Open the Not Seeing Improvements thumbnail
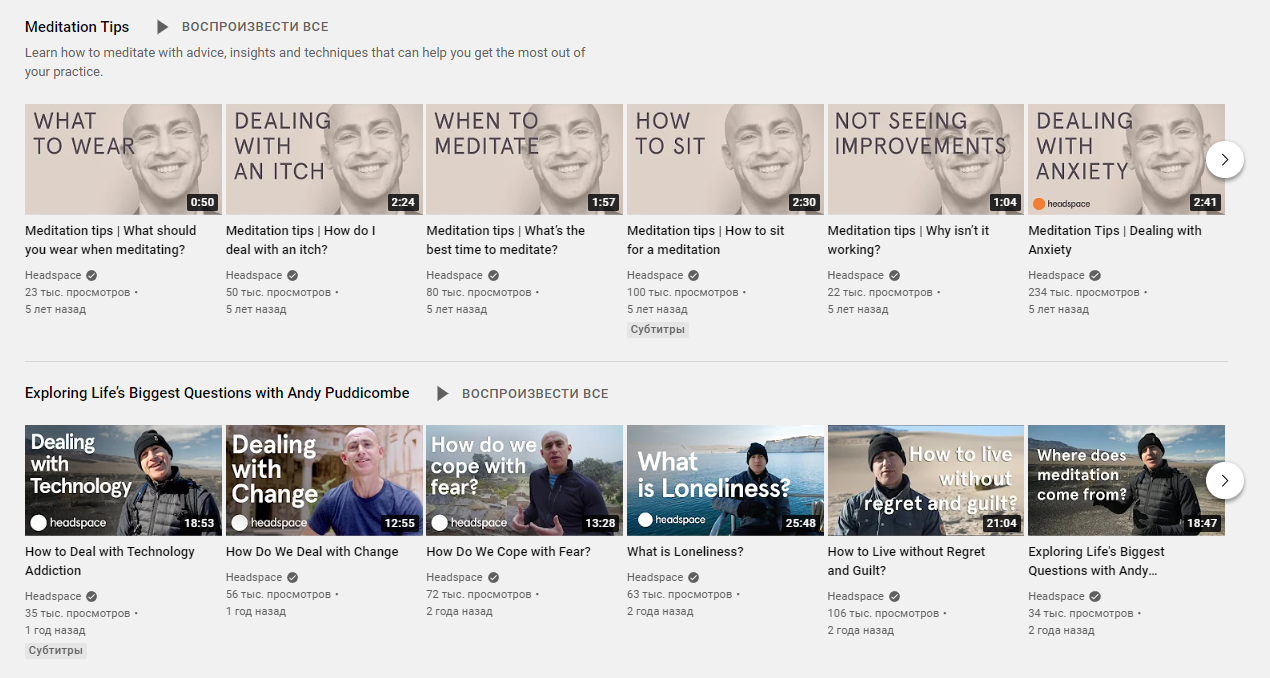Viewport: 1270px width, 678px height. click(926, 159)
